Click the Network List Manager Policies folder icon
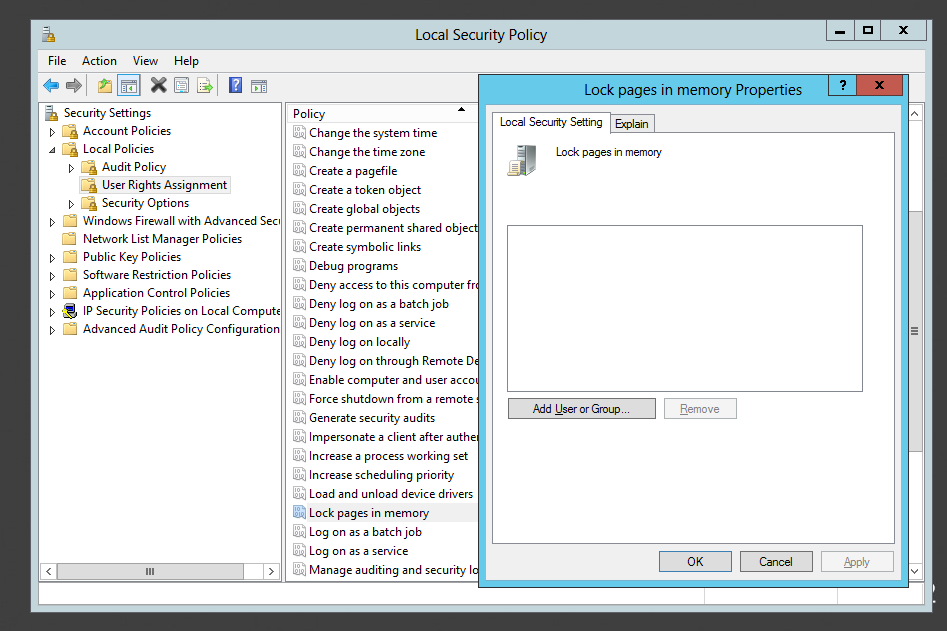Screen dimensions: 947x631 point(70,239)
